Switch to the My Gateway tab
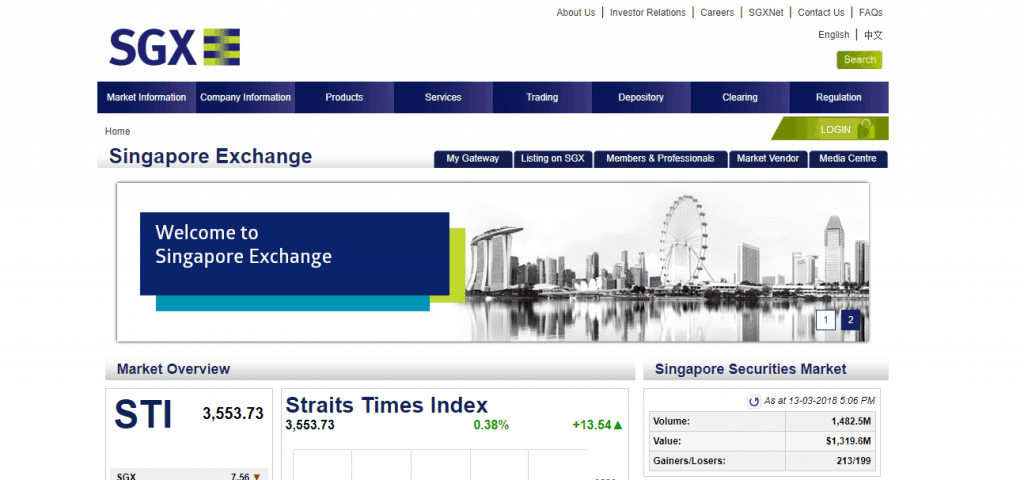Image resolution: width=1024 pixels, height=480 pixels. 473,159
